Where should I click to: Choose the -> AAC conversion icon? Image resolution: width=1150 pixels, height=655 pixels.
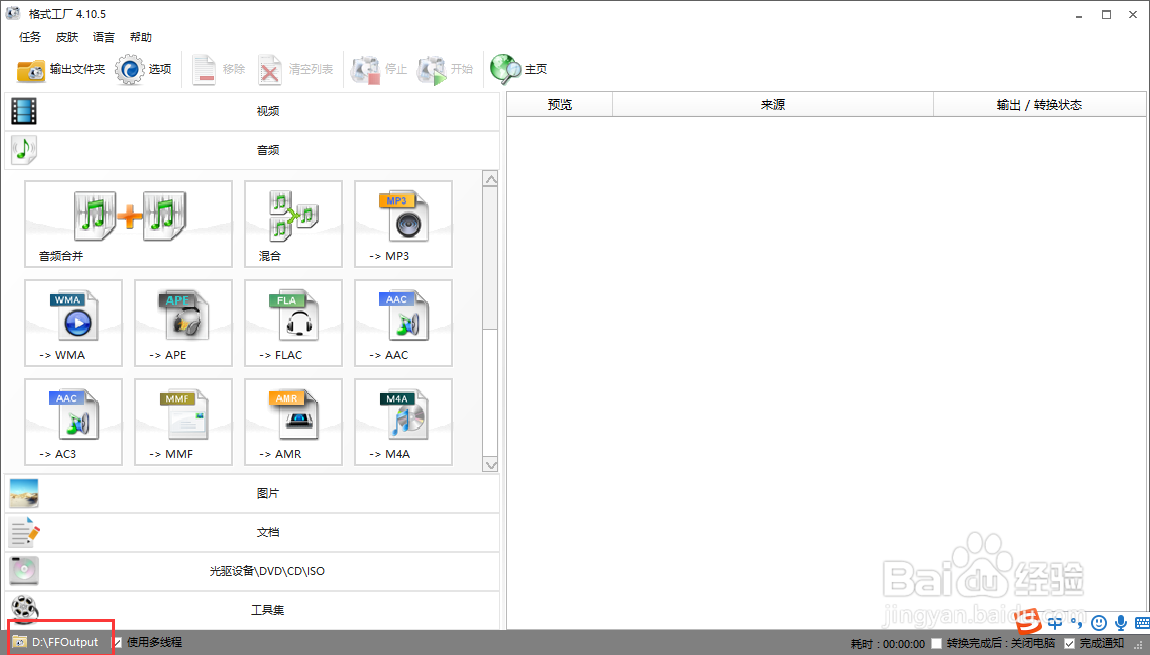tap(403, 323)
